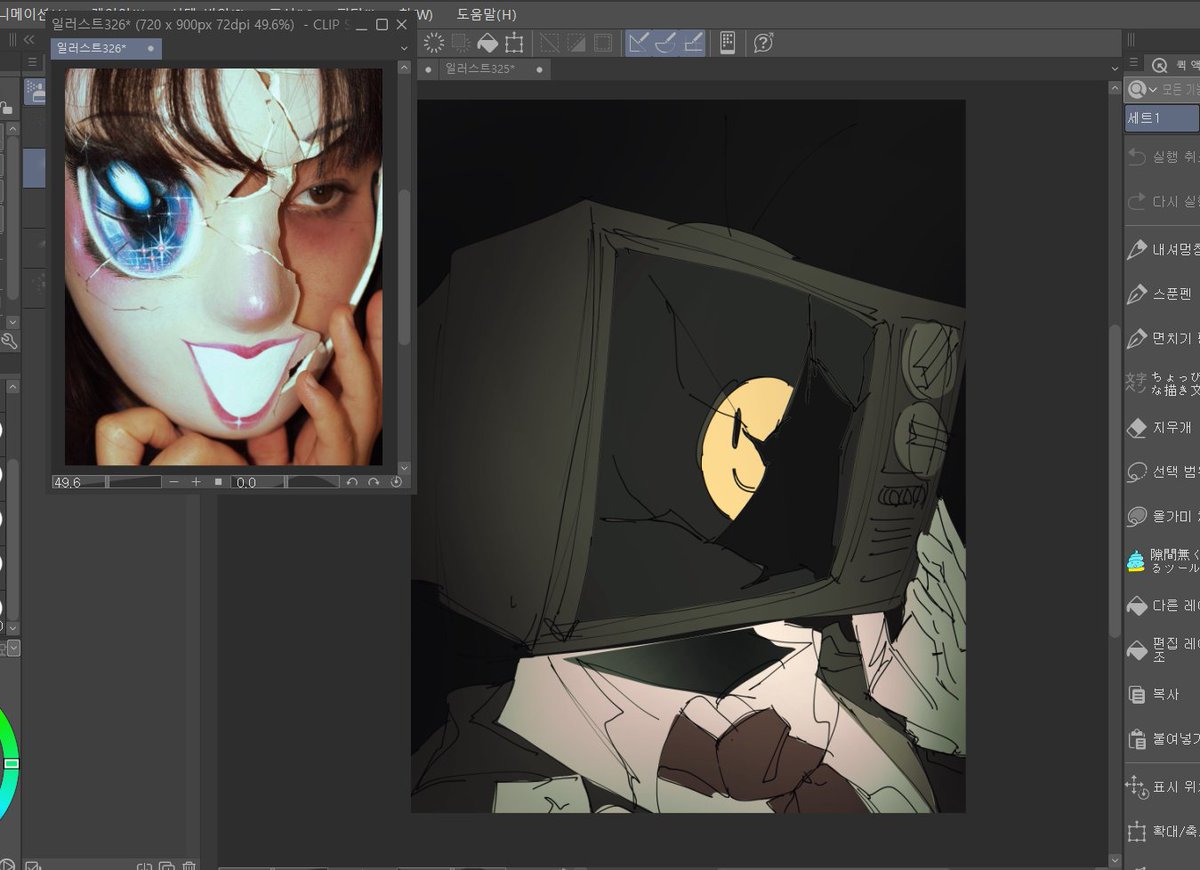Click the paint bucket Fill icon in command bar
This screenshot has width=1200, height=870.
click(x=487, y=43)
